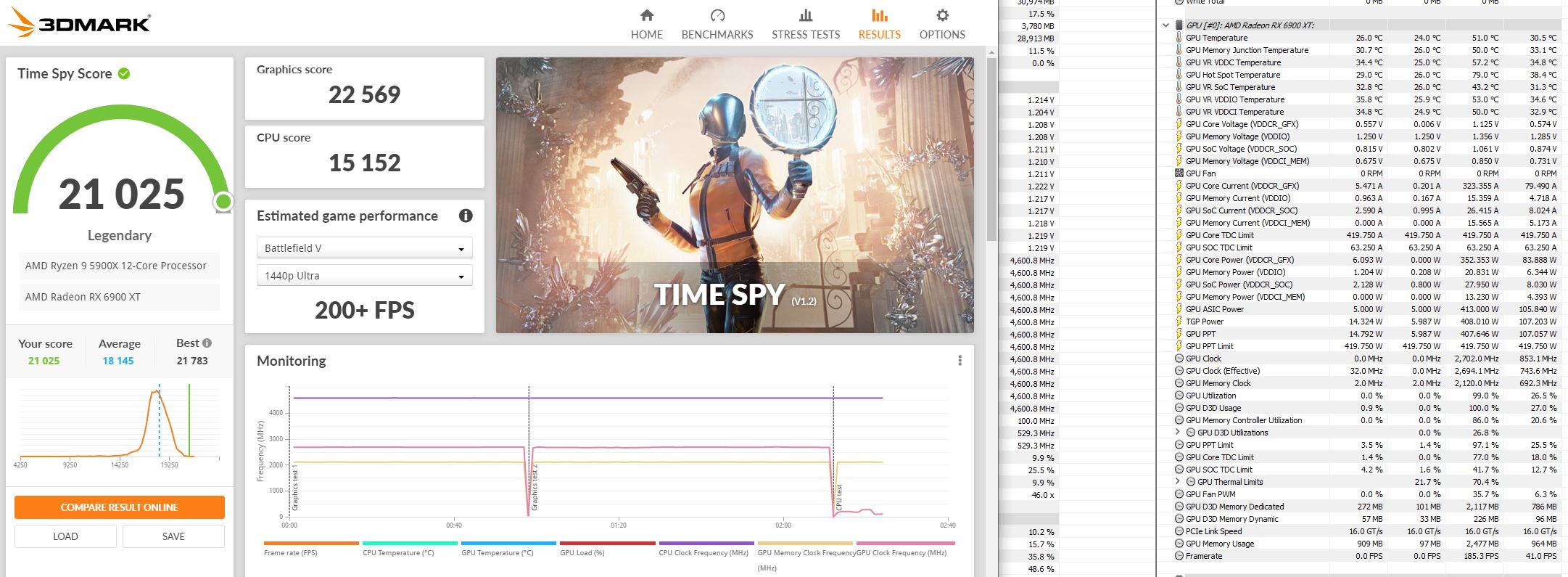Viewport: 1568px width, 577px height.
Task: Switch to the RESULTS section
Action: 879,24
